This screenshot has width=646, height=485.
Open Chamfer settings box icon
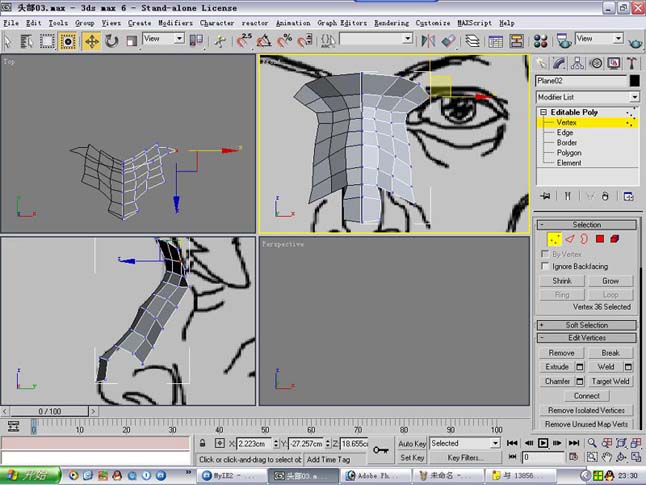pos(579,381)
